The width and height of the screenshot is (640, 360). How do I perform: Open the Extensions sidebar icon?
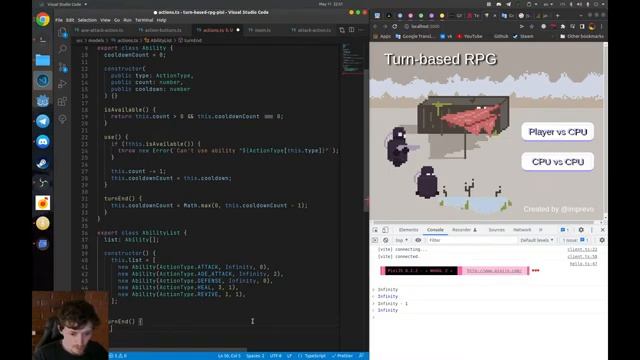62,101
